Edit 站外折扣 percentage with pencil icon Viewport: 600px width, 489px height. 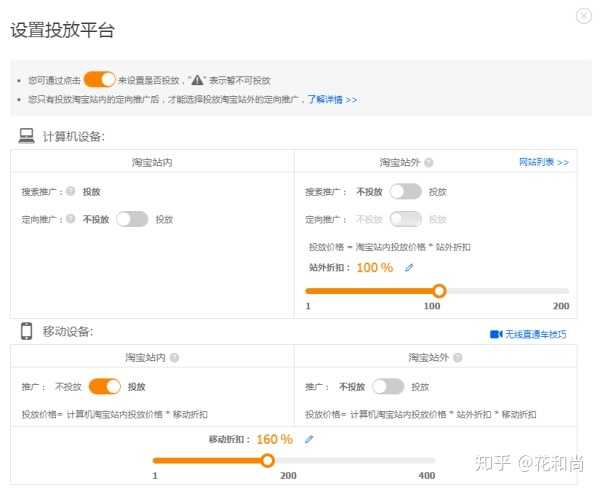(x=409, y=268)
